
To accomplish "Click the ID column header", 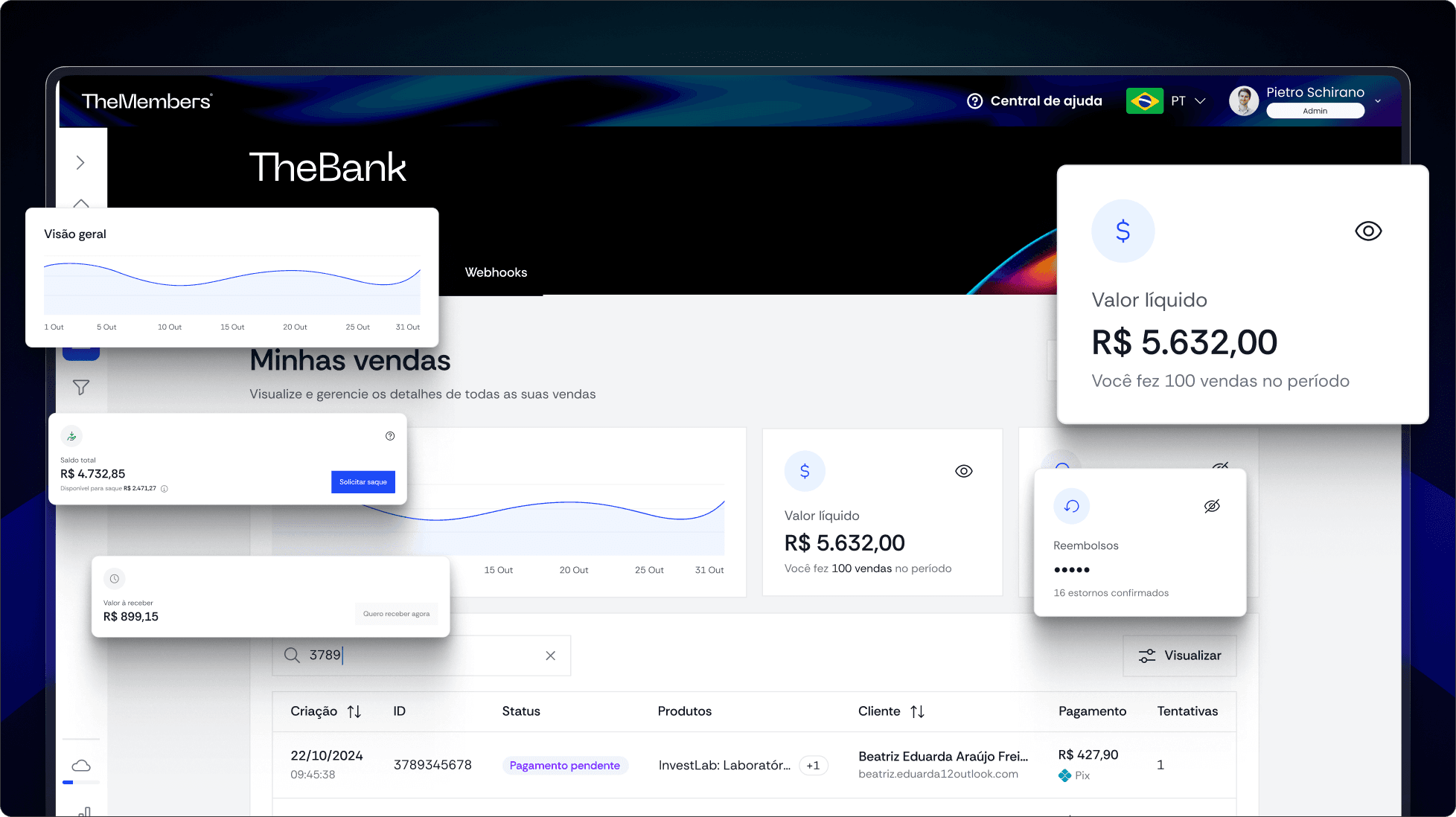I will point(399,711).
